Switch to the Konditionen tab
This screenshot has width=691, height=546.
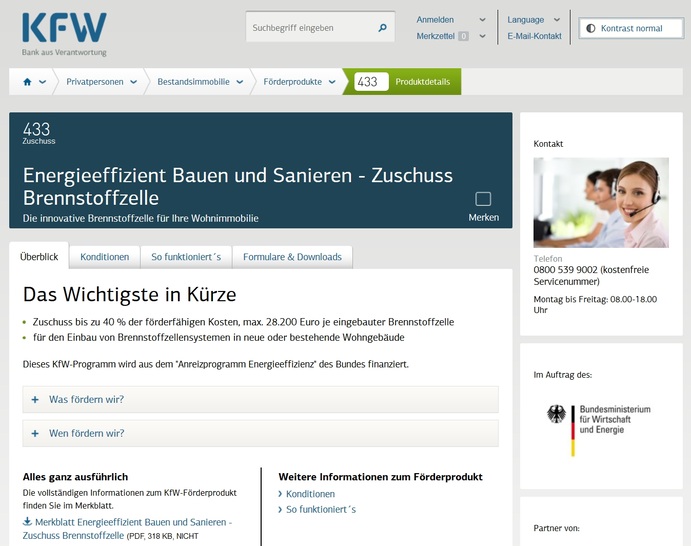[105, 257]
